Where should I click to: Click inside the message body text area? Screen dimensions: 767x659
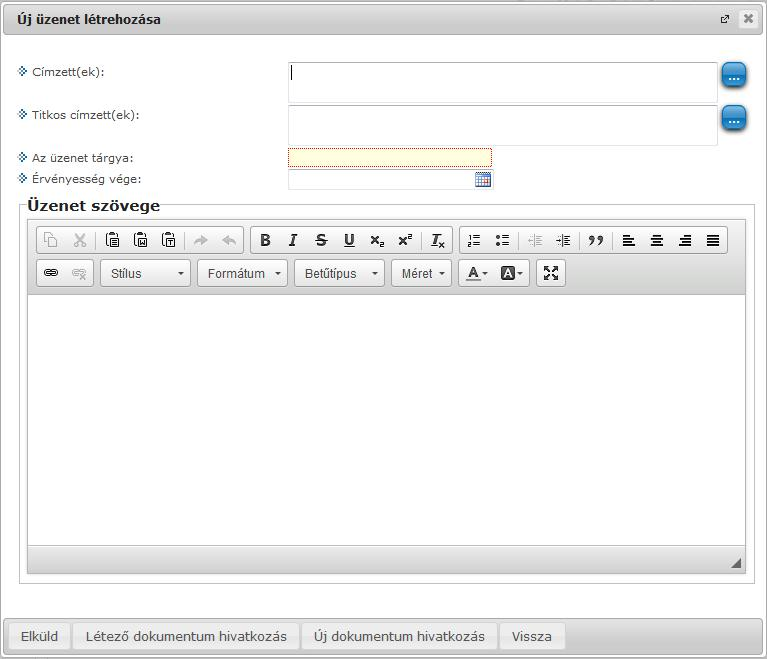[386, 420]
